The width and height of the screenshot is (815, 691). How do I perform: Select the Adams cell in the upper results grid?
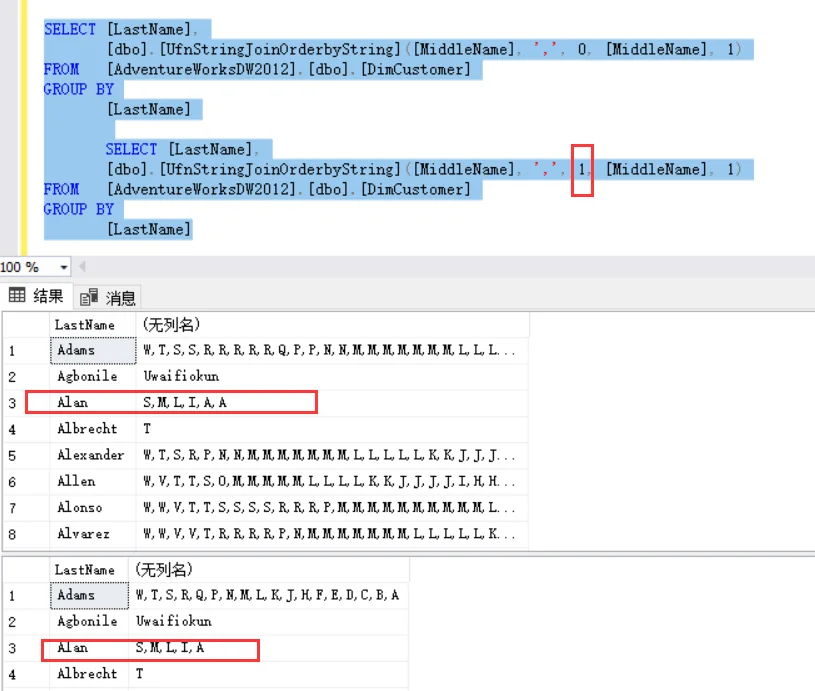pyautogui.click(x=93, y=350)
